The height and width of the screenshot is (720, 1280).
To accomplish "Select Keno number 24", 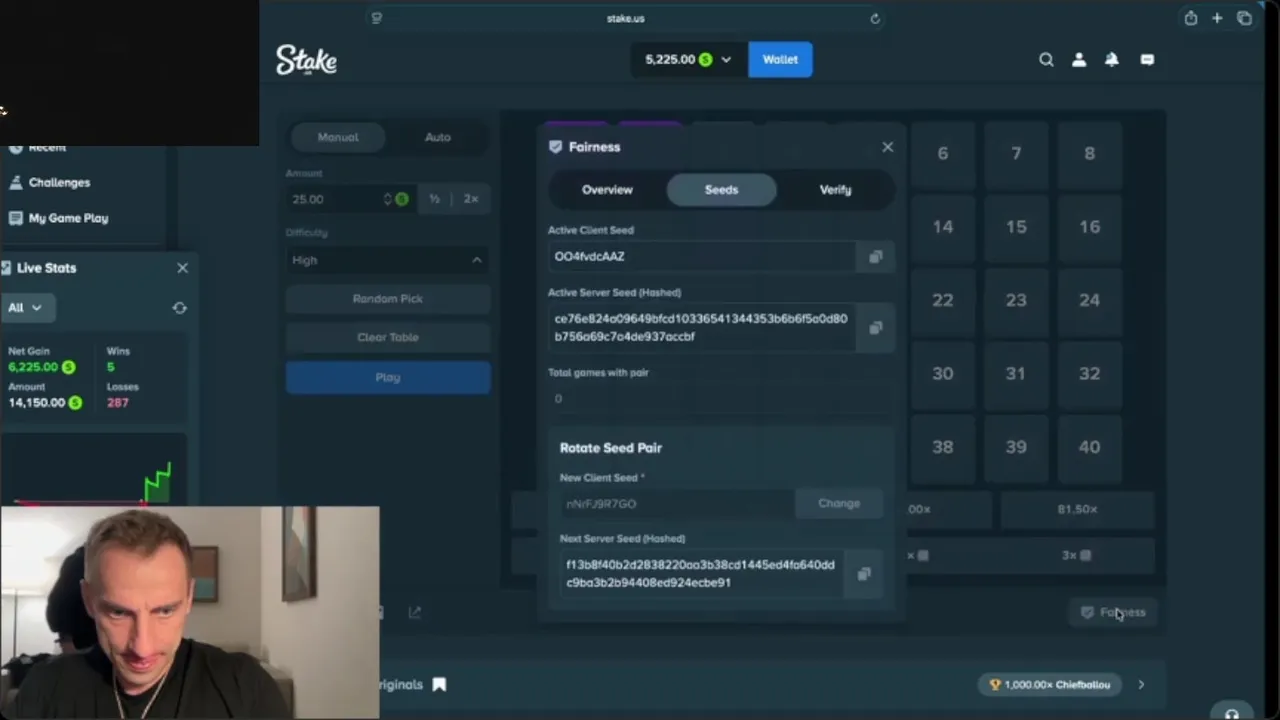I will 1089,300.
